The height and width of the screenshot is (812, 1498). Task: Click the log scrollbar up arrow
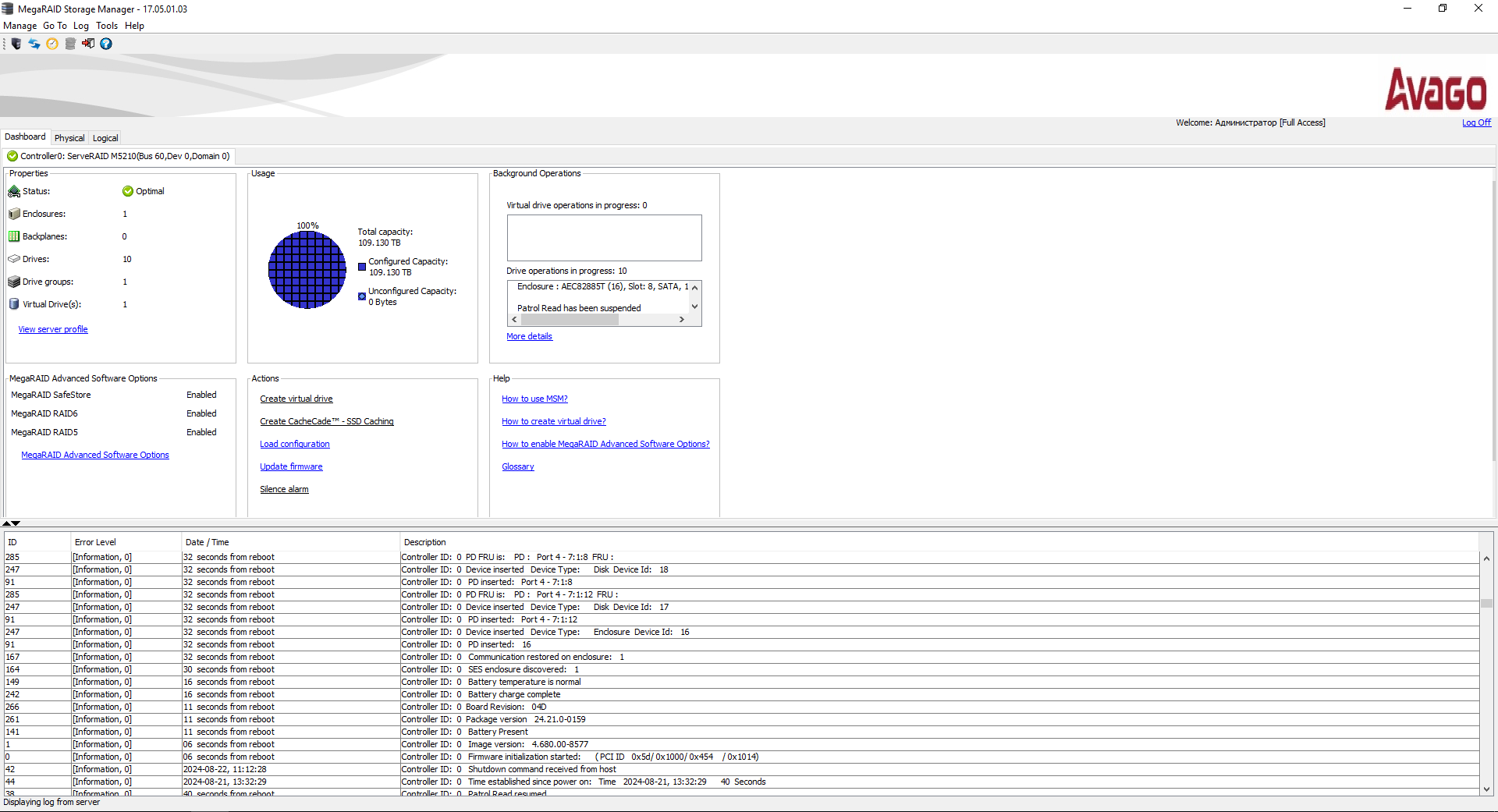[1487, 558]
